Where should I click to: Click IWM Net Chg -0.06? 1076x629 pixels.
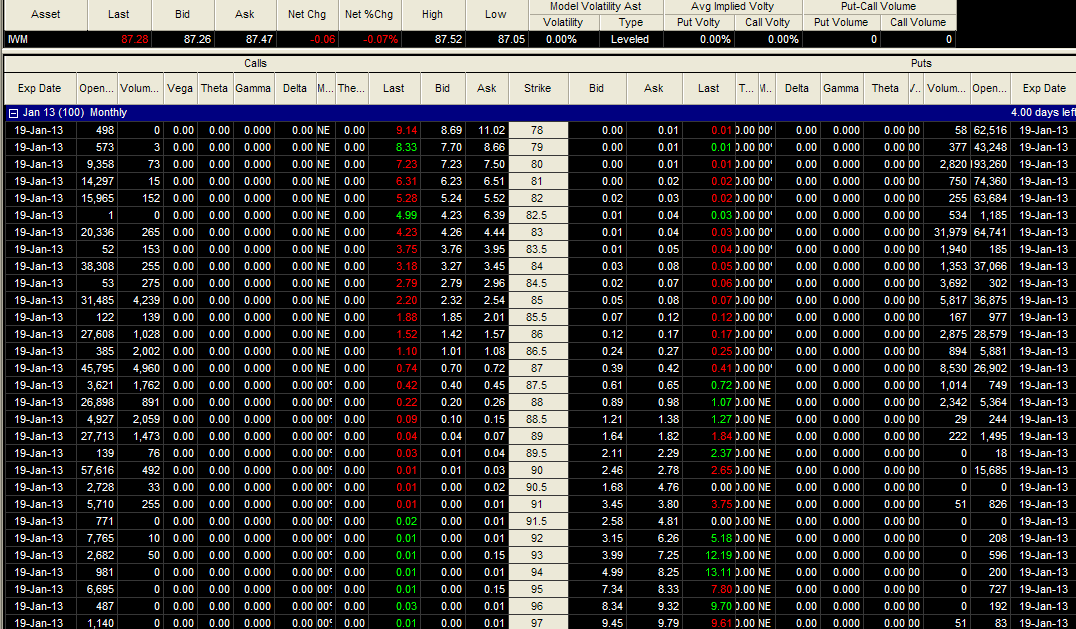coord(323,40)
